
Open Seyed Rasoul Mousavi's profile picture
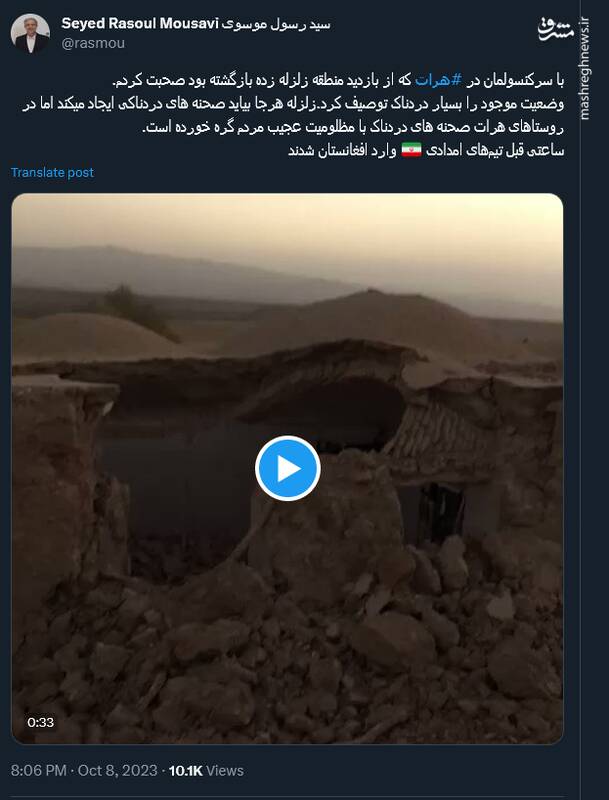(x=30, y=34)
